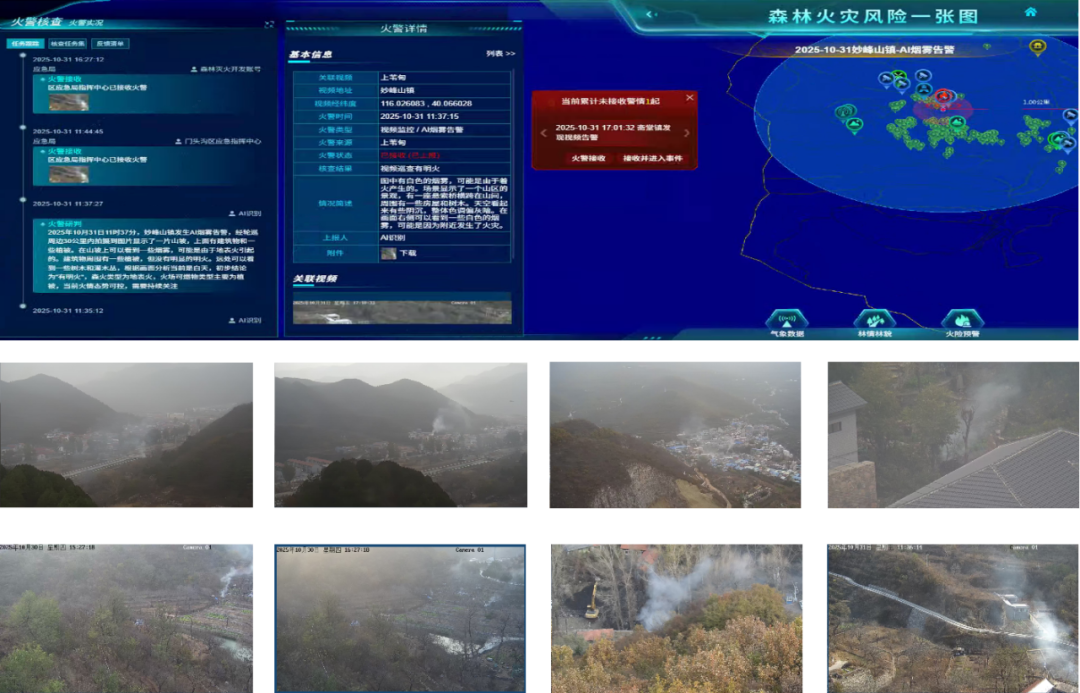
Task: Click the 火警接收 button
Action: (588, 158)
